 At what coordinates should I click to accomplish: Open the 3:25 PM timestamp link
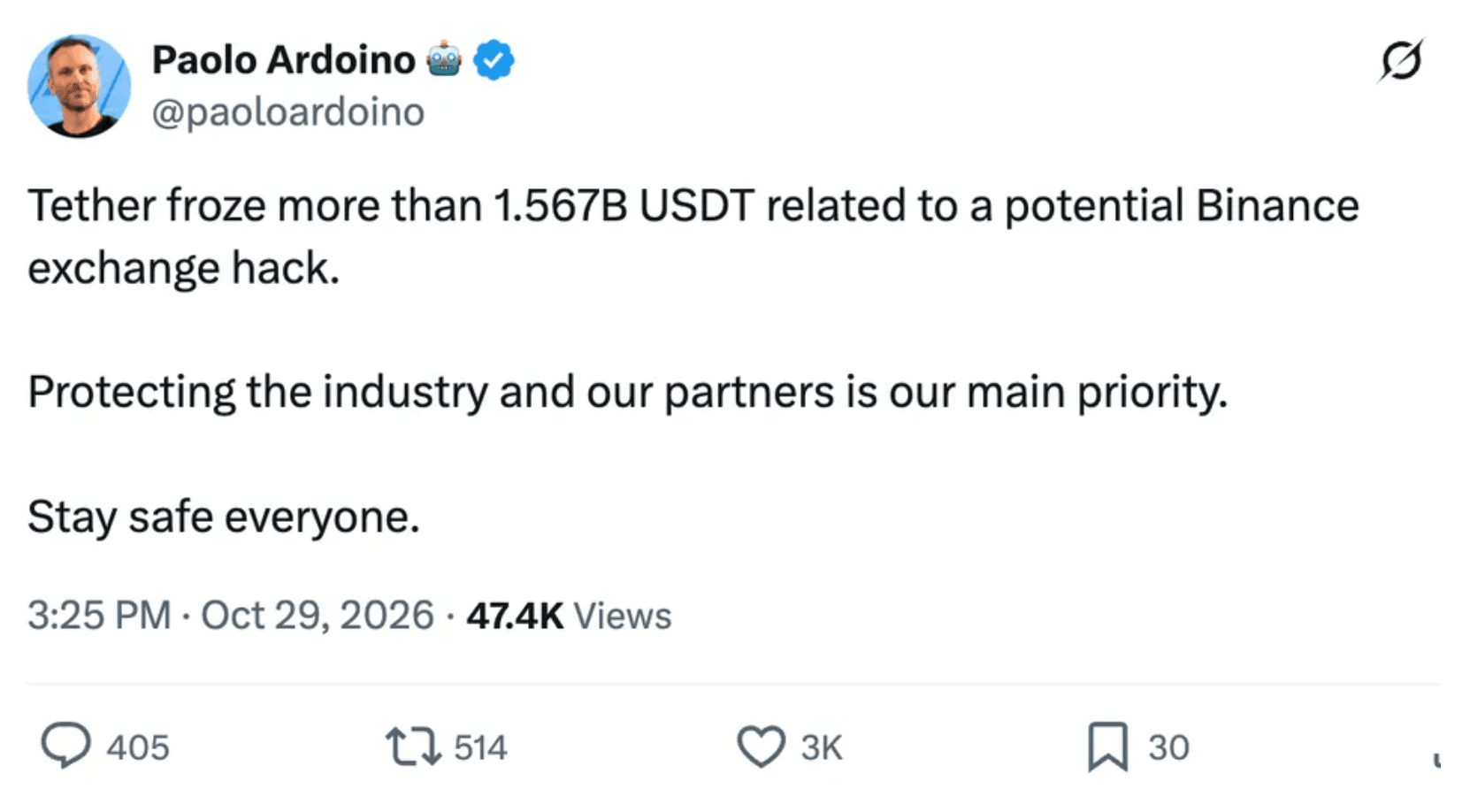click(x=99, y=615)
